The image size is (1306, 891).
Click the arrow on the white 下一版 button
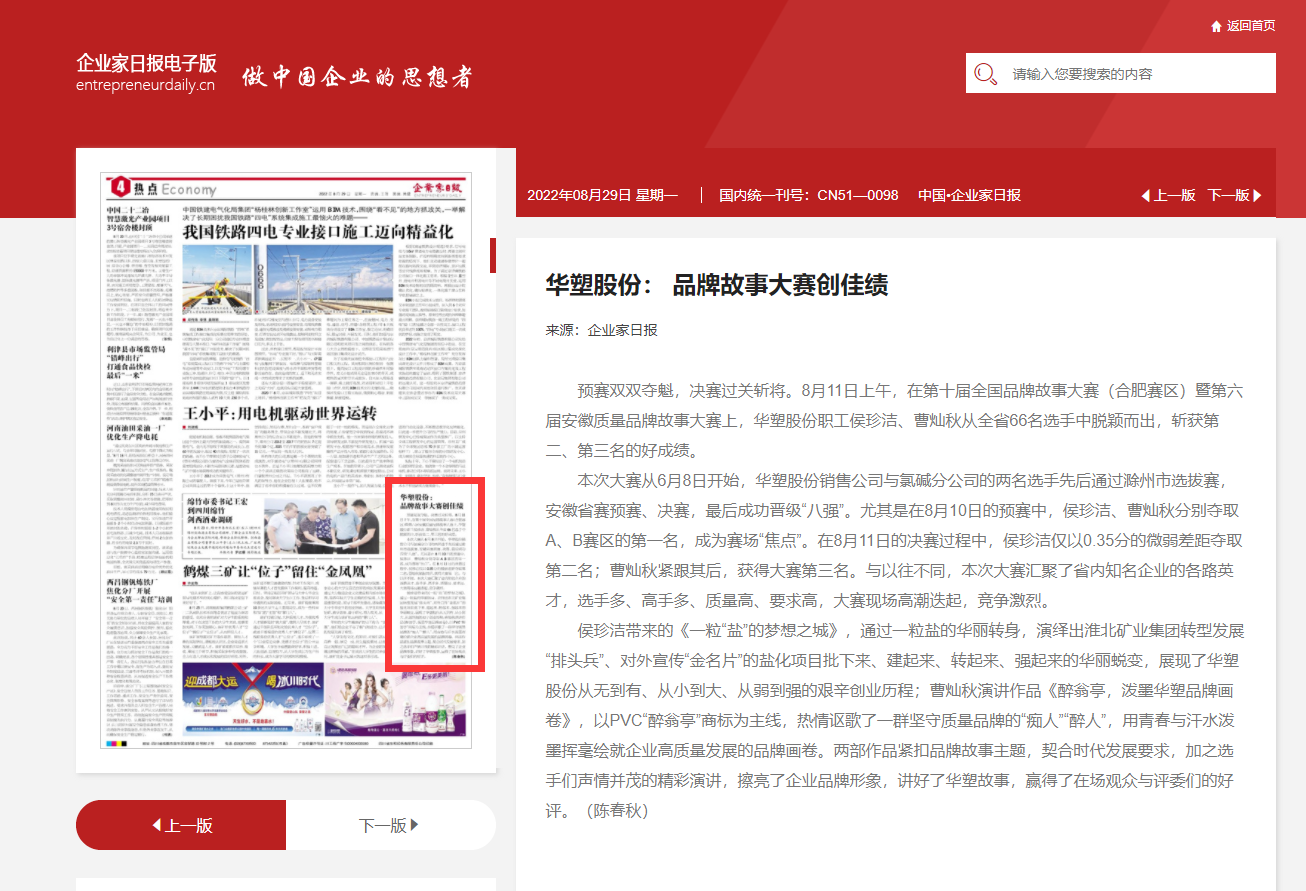click(x=411, y=826)
